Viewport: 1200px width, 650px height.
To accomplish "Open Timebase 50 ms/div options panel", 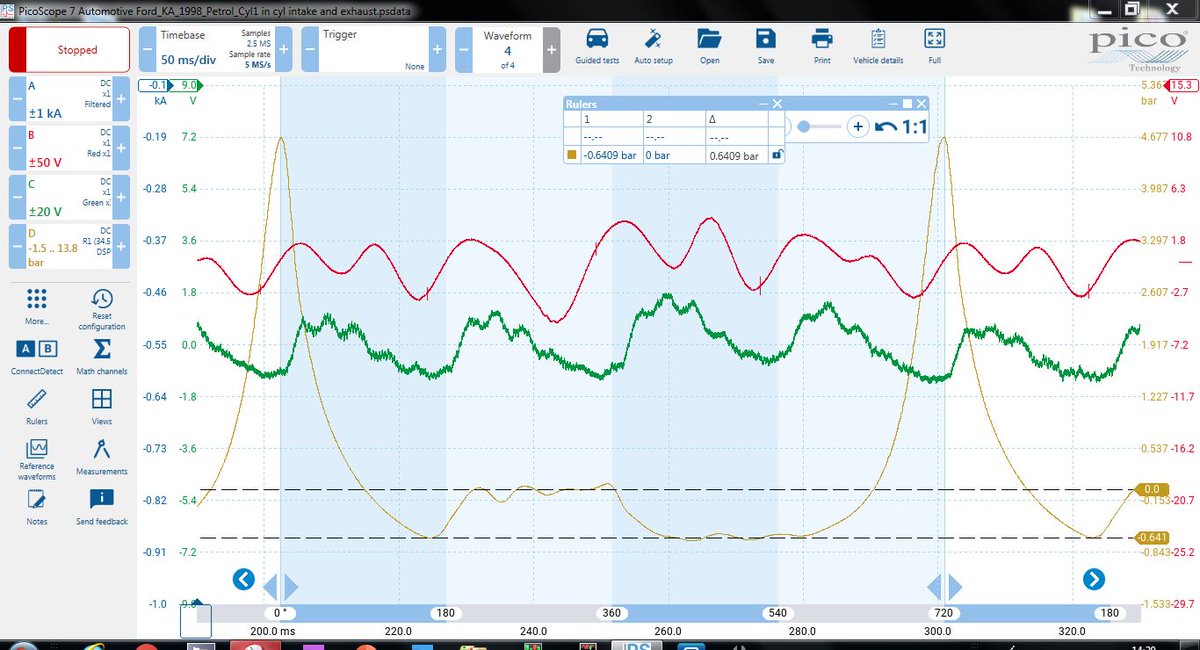I will coord(215,49).
